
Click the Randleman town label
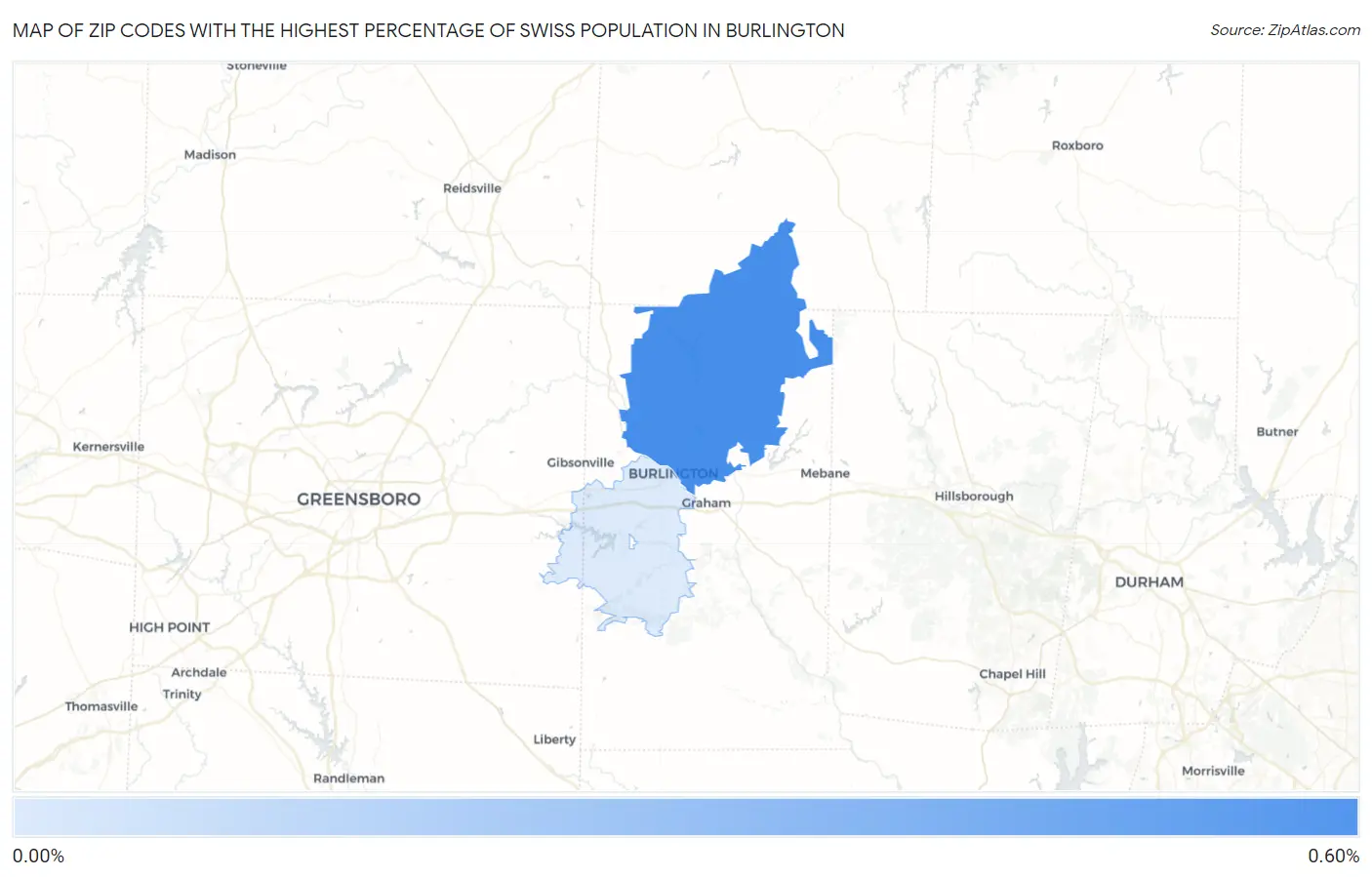pos(348,778)
